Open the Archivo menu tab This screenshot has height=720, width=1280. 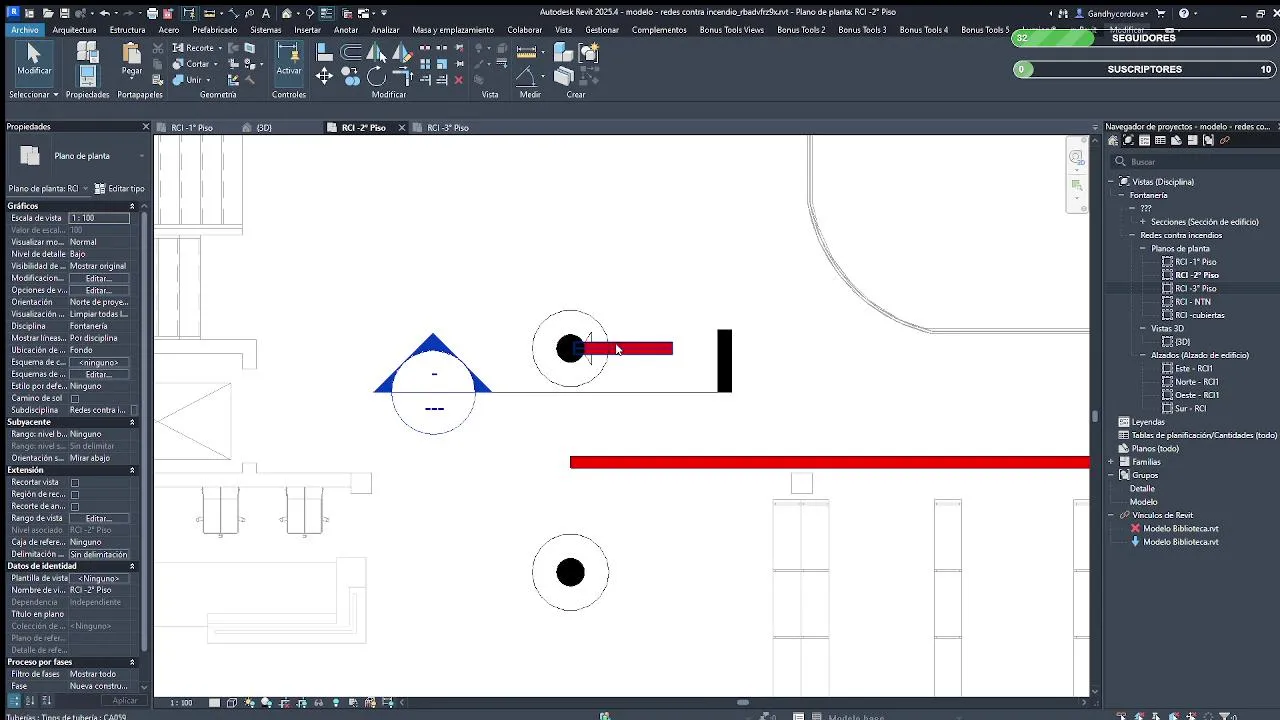pos(24,30)
